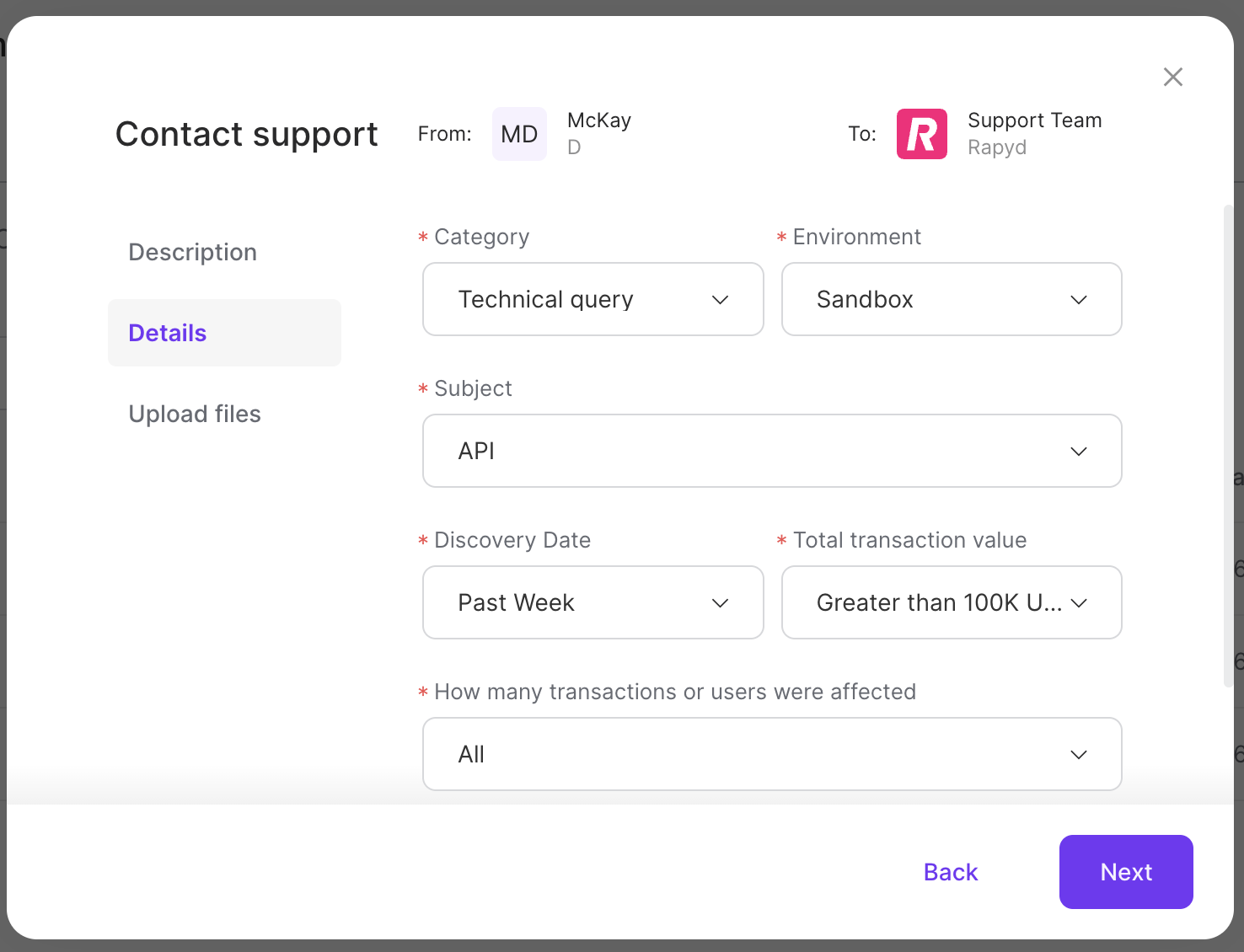Click the chevron on the Technical query field

tap(720, 299)
